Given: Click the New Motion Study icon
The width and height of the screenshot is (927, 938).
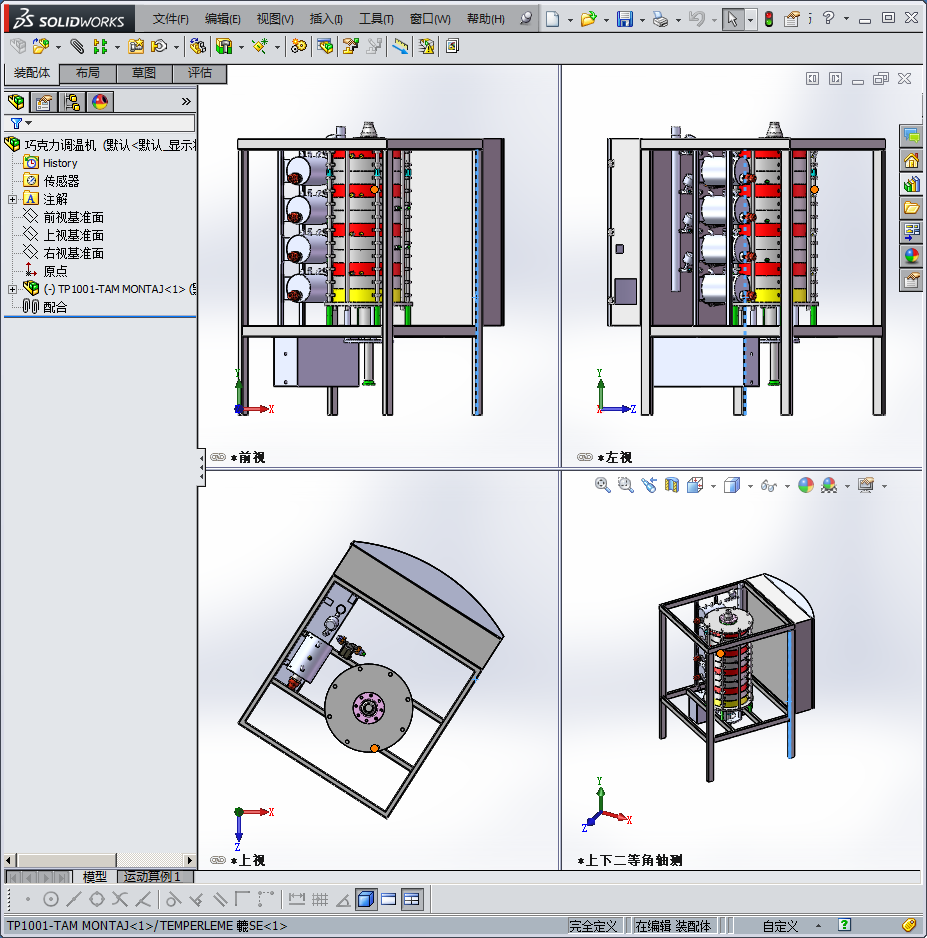Looking at the screenshot, I should (298, 46).
